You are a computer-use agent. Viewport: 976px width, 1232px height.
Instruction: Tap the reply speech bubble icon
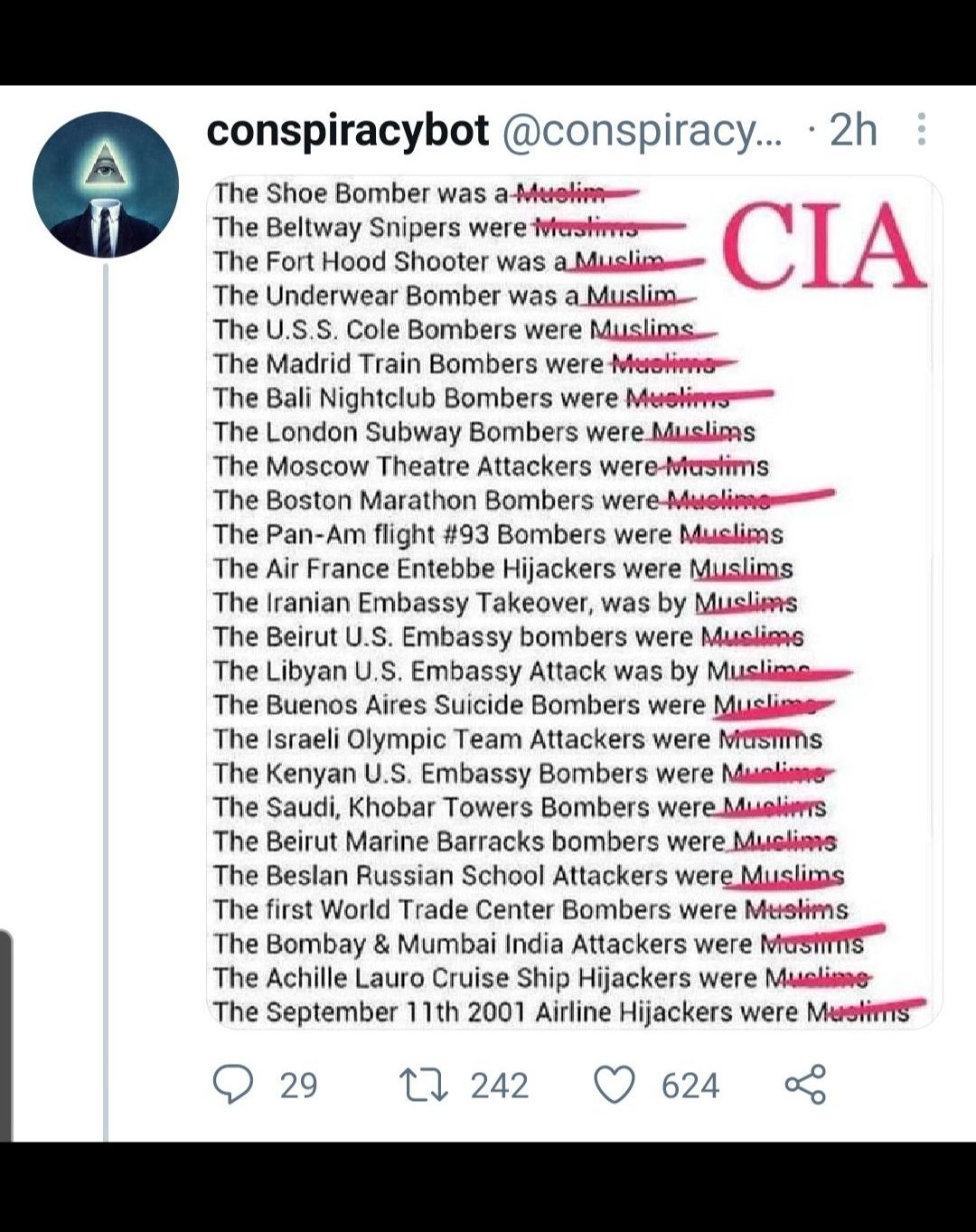[233, 1084]
